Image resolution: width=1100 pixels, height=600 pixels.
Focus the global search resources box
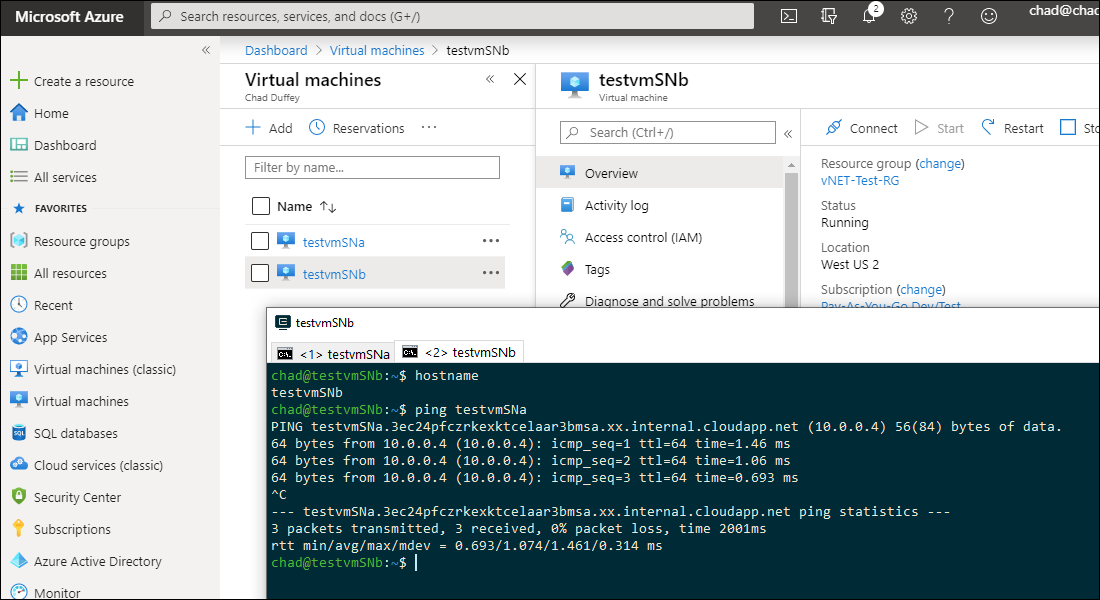click(x=452, y=16)
